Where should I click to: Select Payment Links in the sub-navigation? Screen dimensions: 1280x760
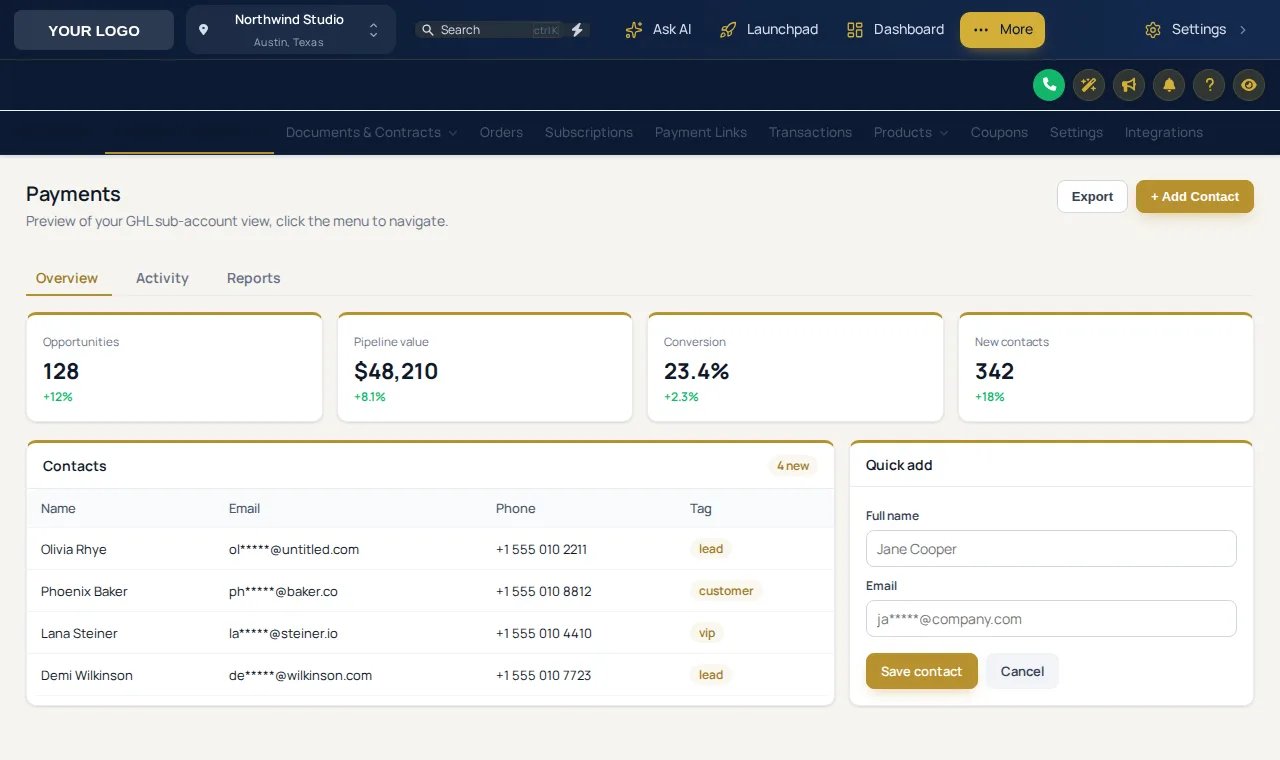coord(701,132)
